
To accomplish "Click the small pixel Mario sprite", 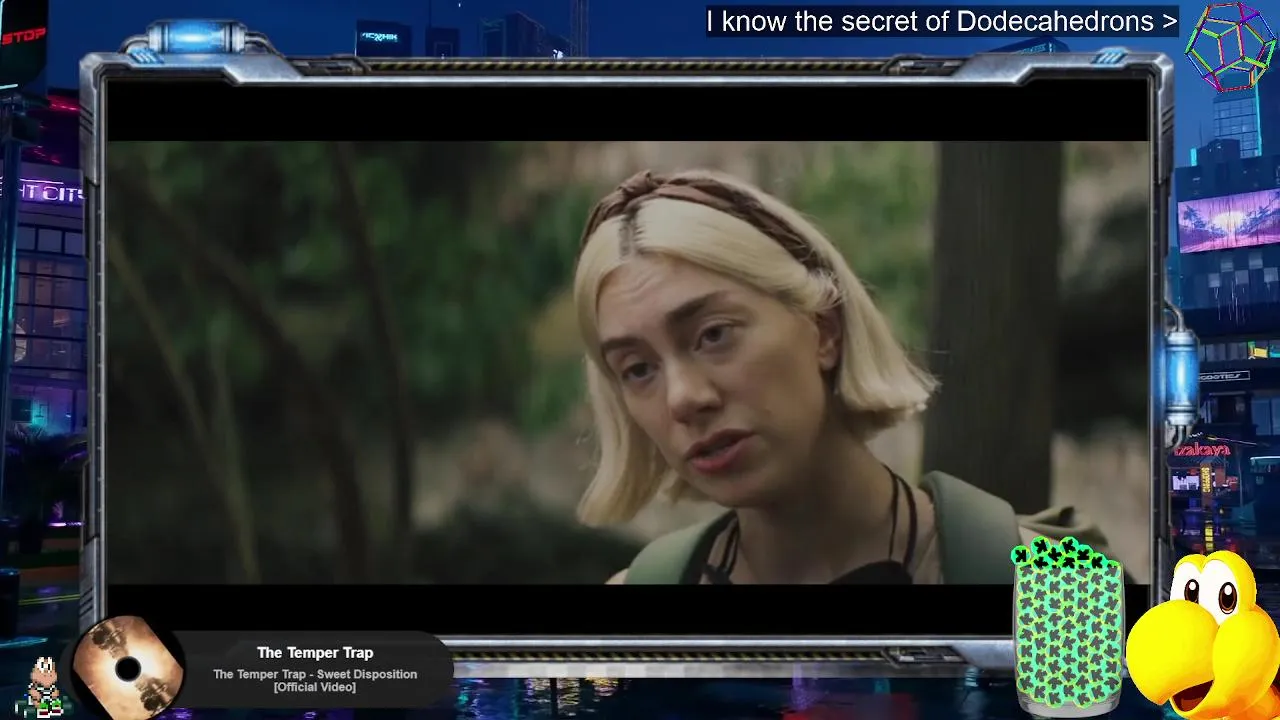I will (x=41, y=687).
